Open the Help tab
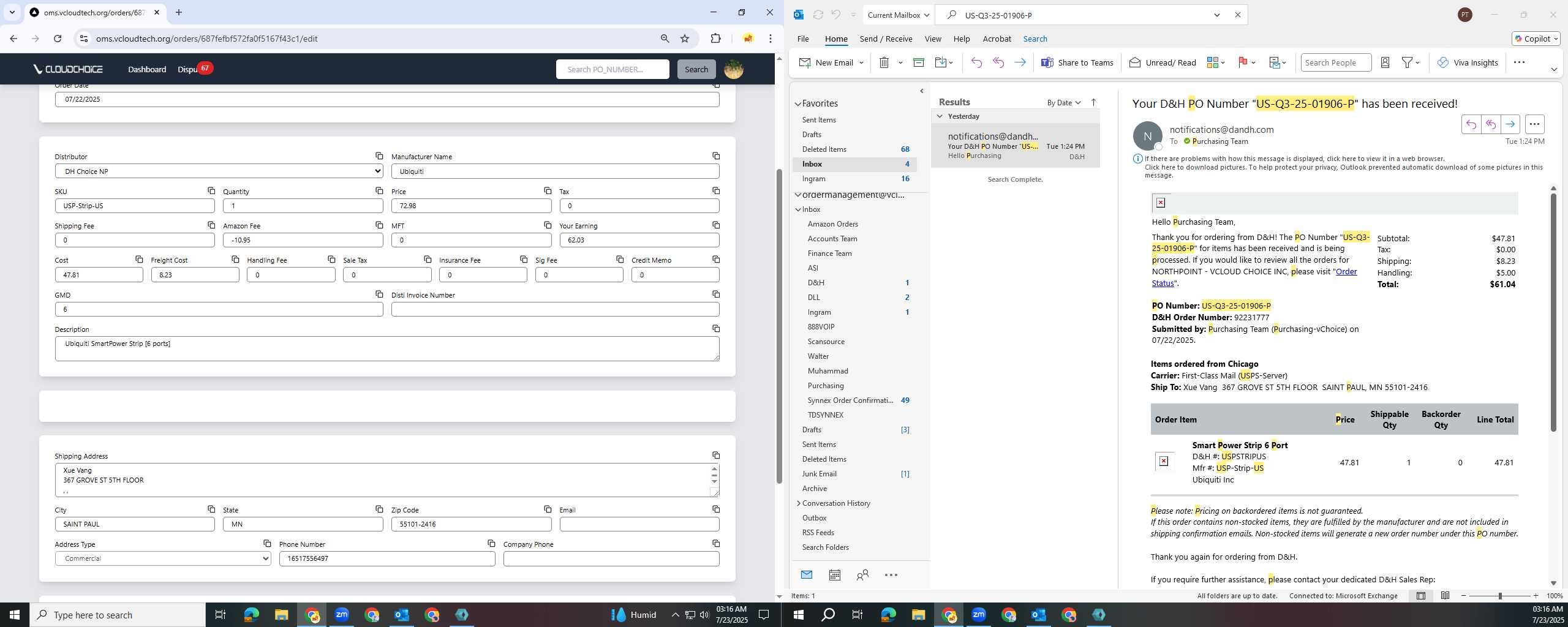Image resolution: width=1568 pixels, height=627 pixels. (962, 39)
